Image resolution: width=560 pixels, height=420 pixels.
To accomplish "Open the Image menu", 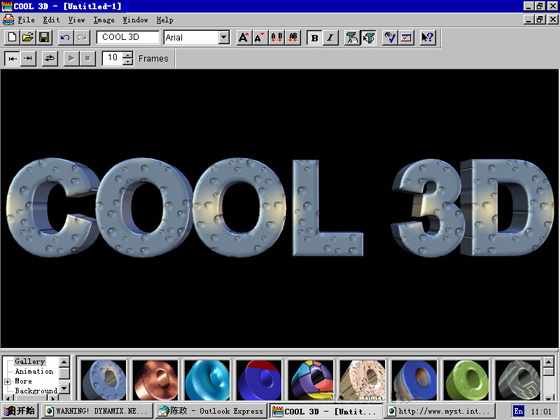I will [104, 20].
